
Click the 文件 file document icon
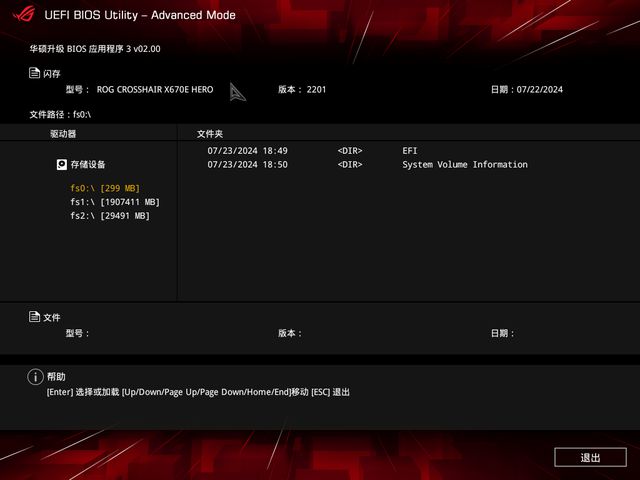pyautogui.click(x=34, y=316)
